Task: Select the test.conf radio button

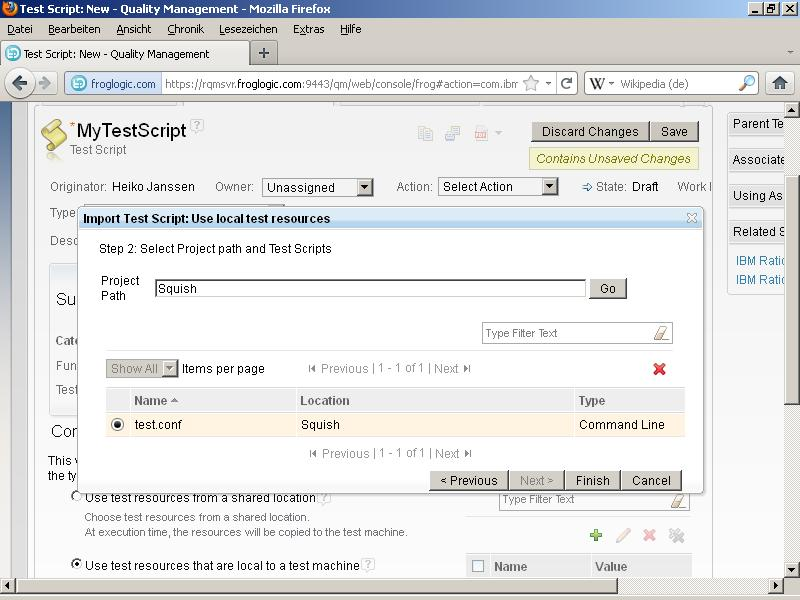Action: tap(118, 425)
